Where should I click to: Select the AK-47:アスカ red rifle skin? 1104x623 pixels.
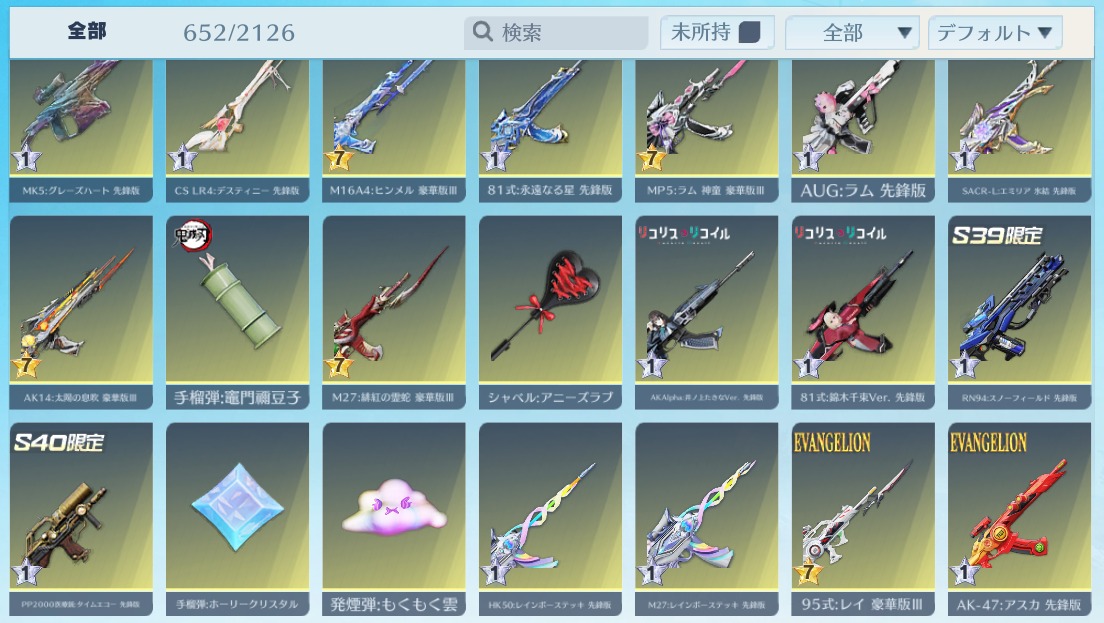pyautogui.click(x=1019, y=520)
